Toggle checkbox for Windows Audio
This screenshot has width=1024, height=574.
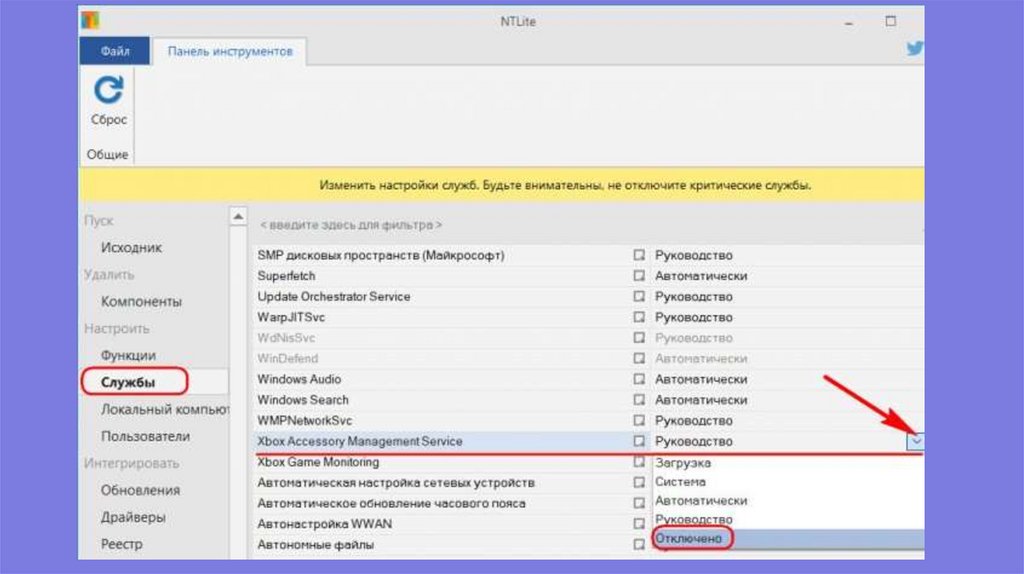tap(639, 379)
